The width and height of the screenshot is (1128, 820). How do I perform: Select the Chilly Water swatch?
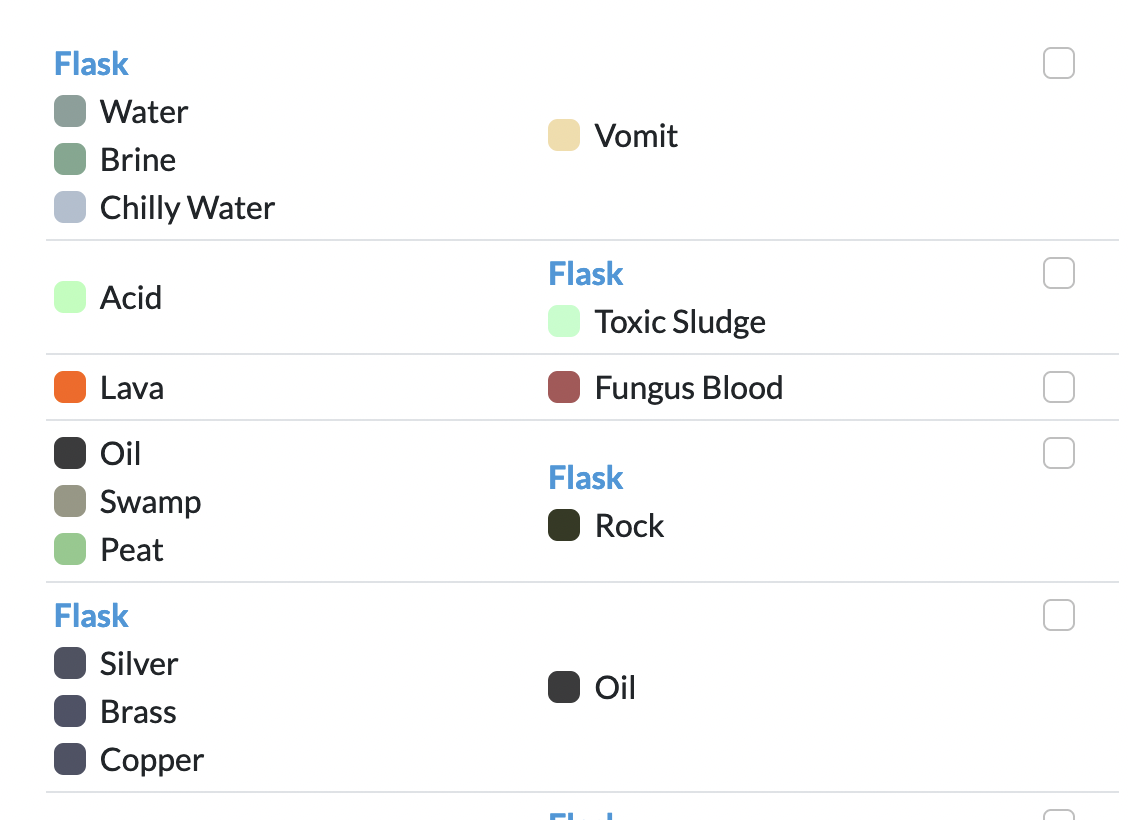70,207
